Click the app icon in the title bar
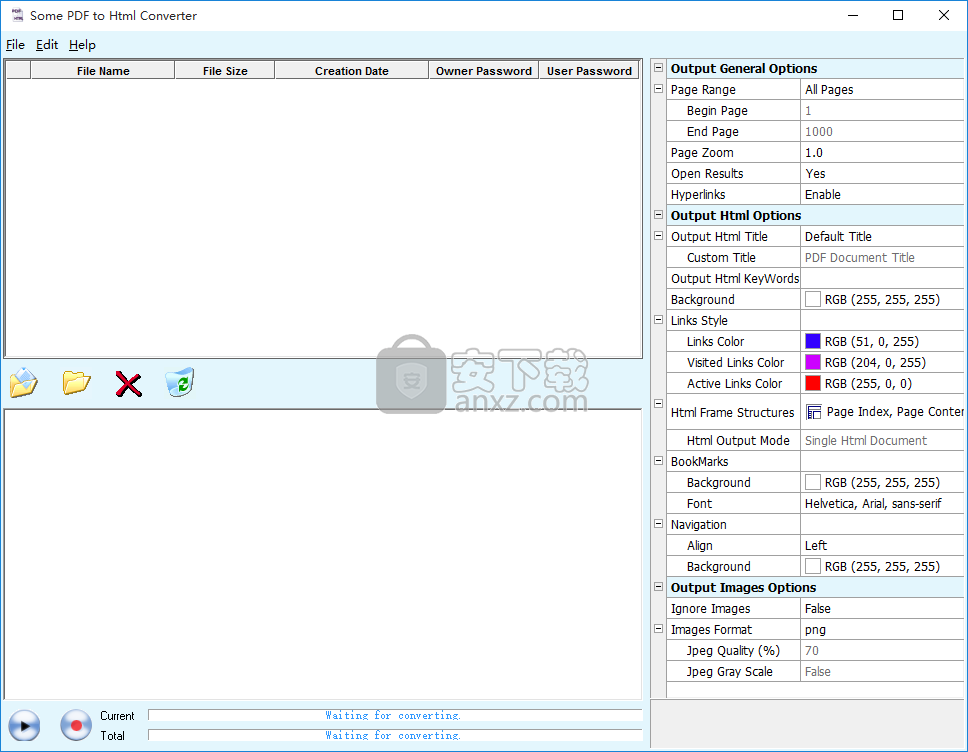Viewport: 968px width, 752px height. [x=17, y=15]
